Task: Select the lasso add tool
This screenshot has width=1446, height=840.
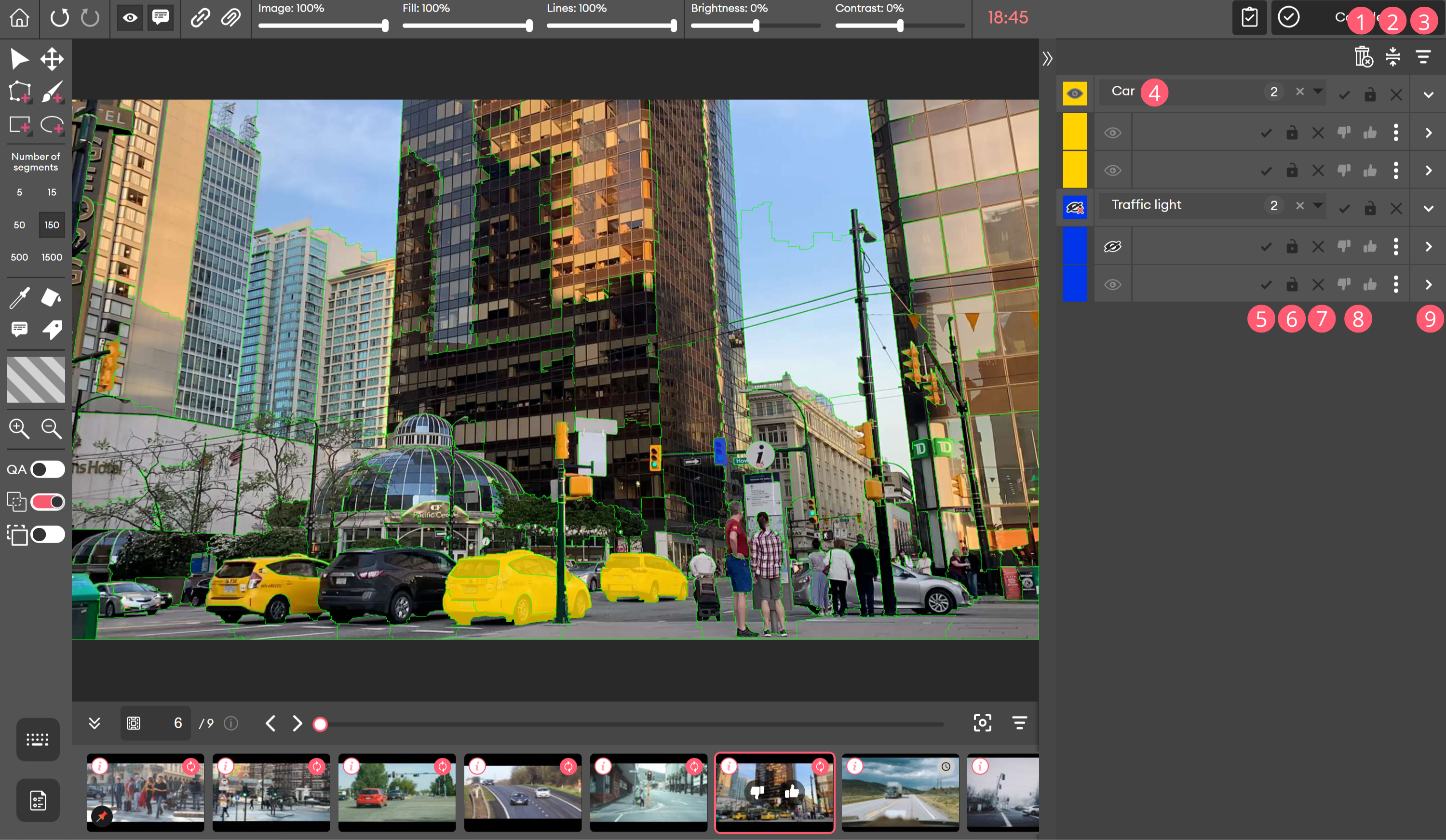Action: coord(52,124)
